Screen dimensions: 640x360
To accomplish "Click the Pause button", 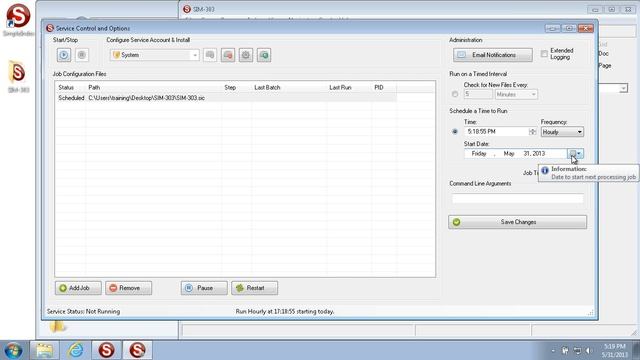I will click(x=204, y=288).
